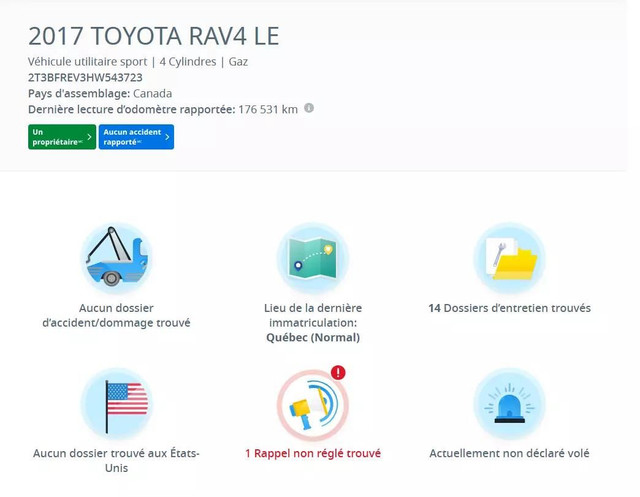Click 'Actuellement non déclaré volé' text
This screenshot has width=640, height=497.
(509, 453)
